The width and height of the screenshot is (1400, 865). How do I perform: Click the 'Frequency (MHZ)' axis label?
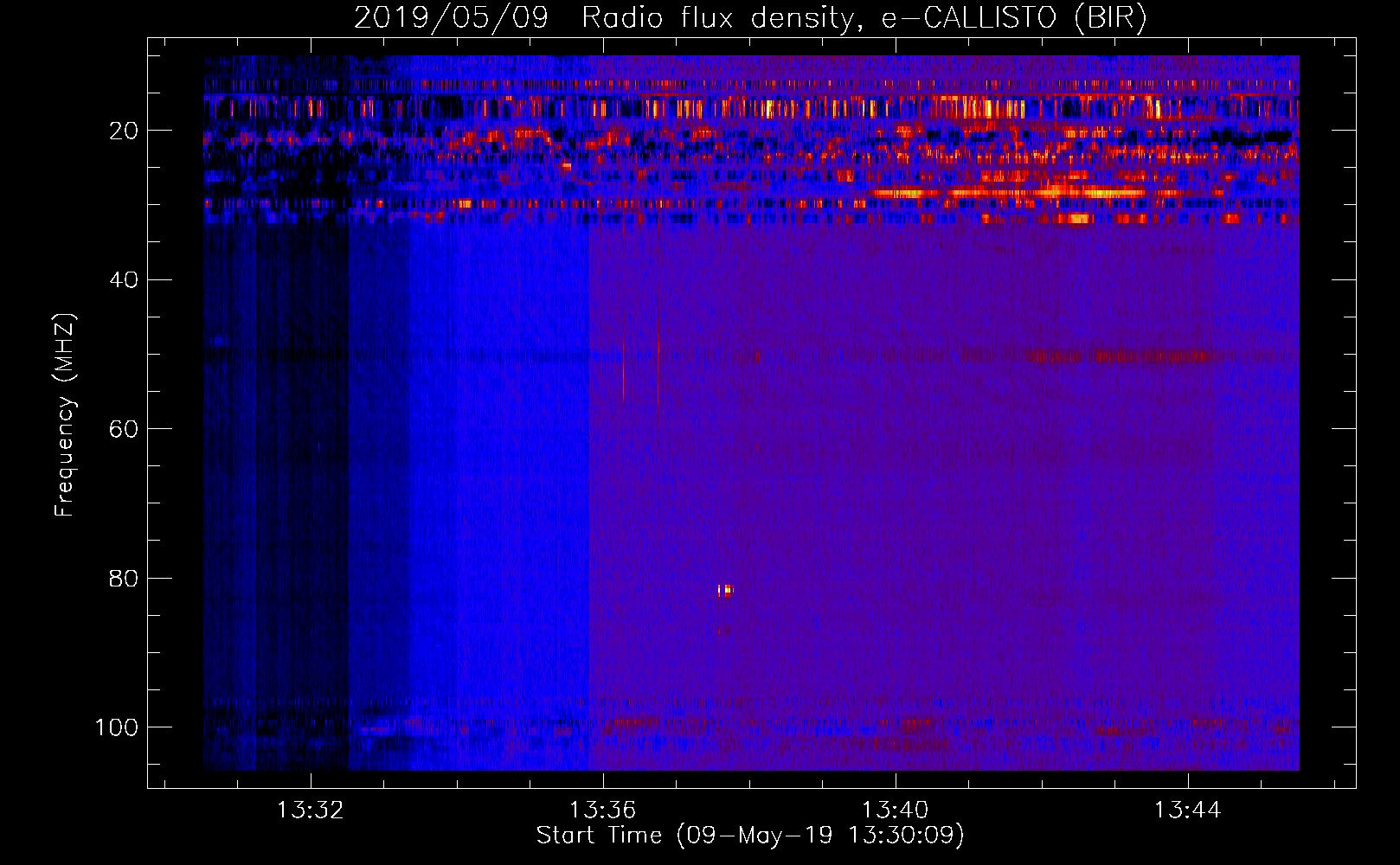(x=65, y=415)
